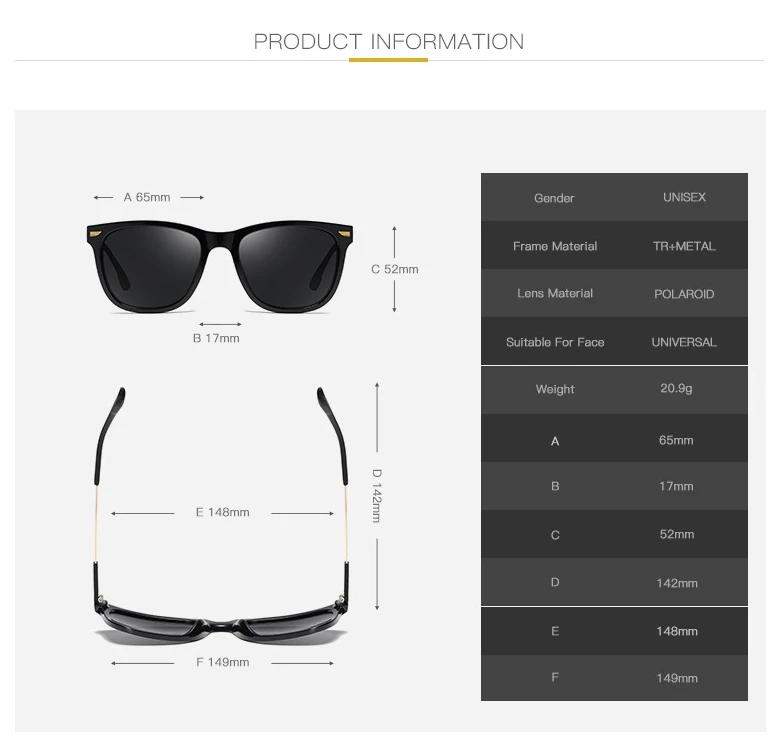
Task: Click the TR+METAL value
Action: (x=684, y=246)
